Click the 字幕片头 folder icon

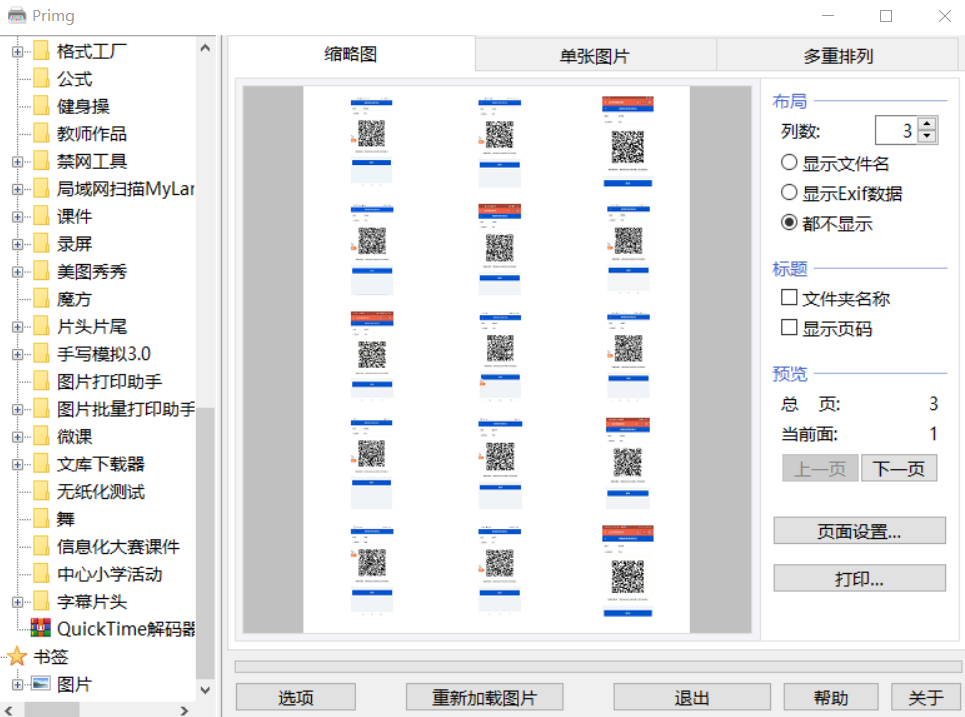[41, 601]
